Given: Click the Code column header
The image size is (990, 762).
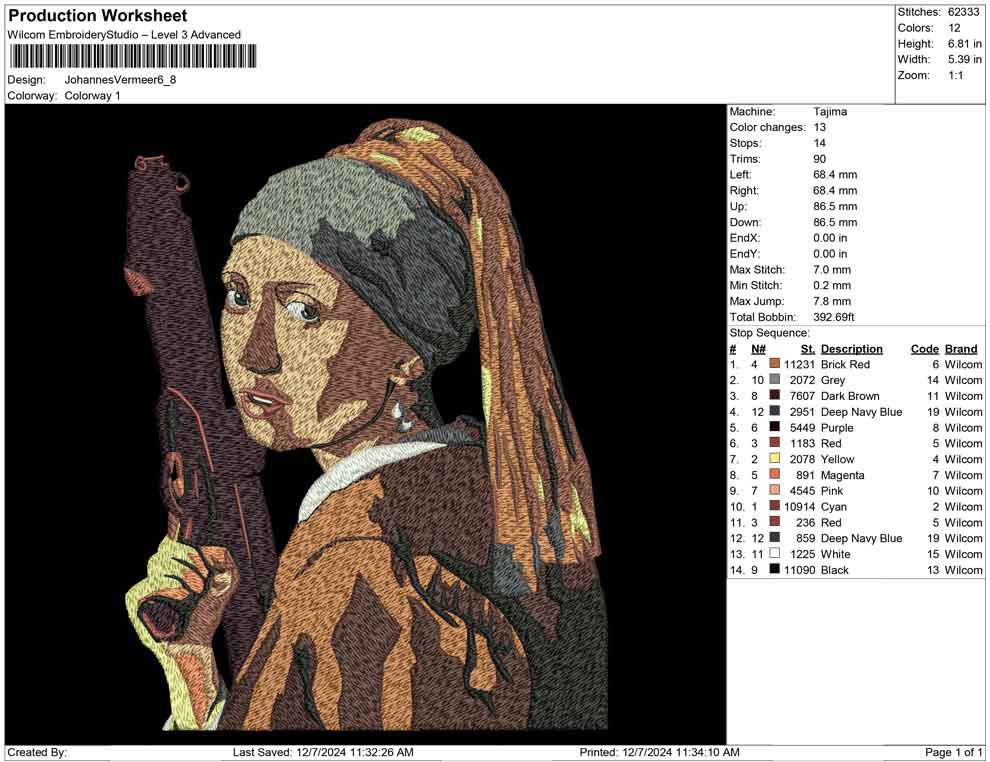Looking at the screenshot, I should pos(924,349).
